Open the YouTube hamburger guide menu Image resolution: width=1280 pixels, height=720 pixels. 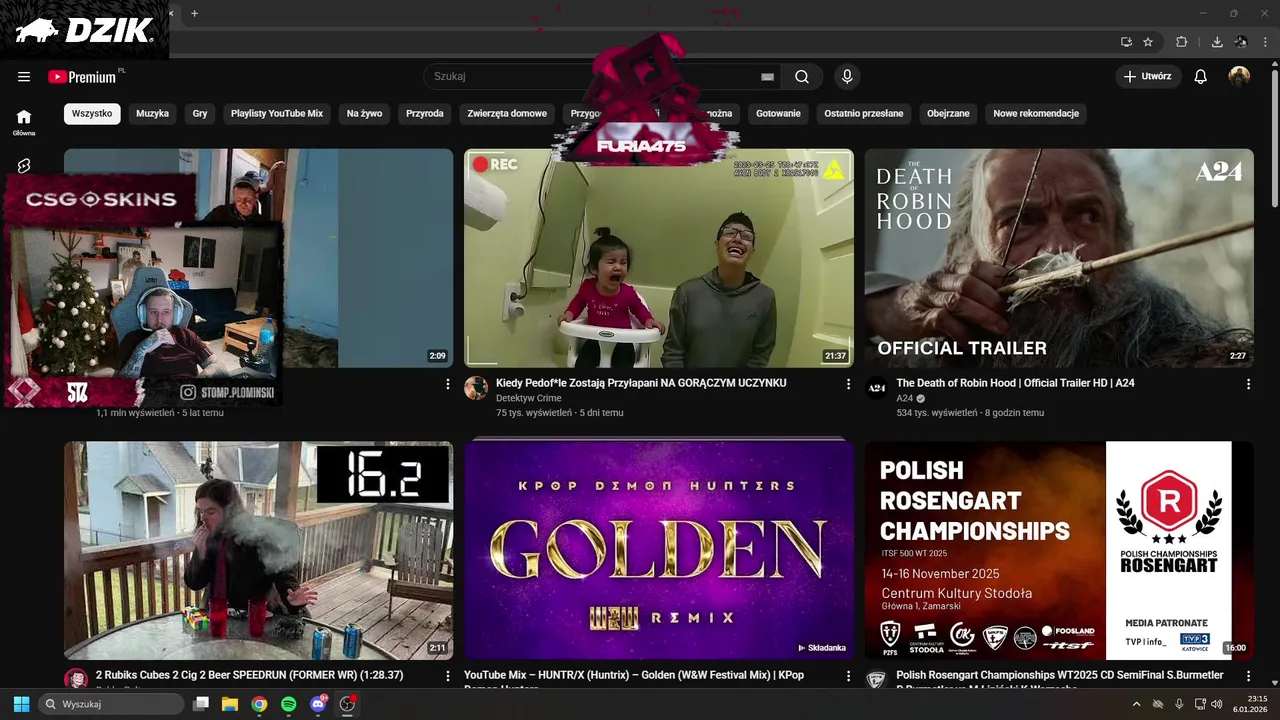pos(24,77)
